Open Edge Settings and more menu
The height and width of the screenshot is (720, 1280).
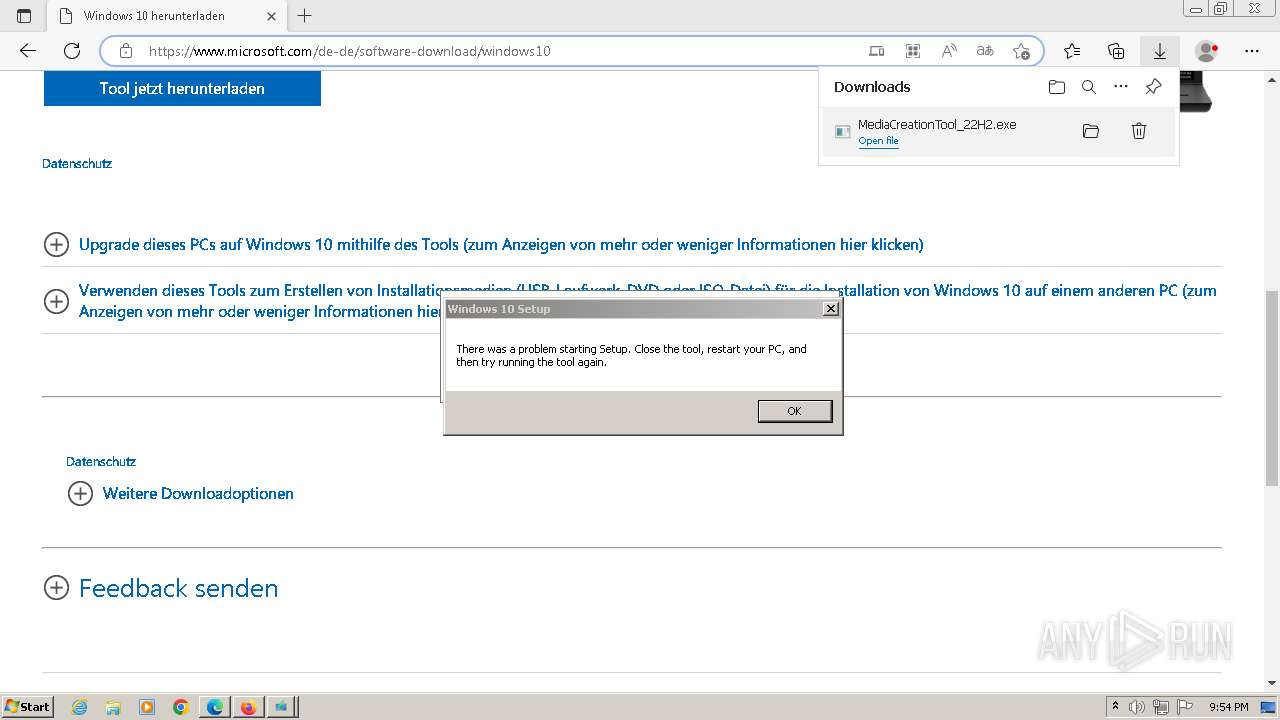click(x=1252, y=51)
